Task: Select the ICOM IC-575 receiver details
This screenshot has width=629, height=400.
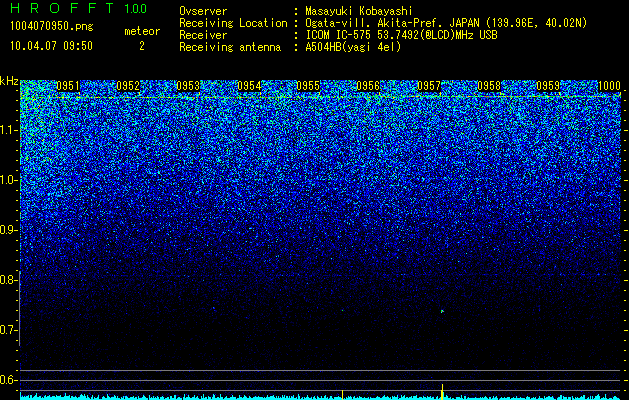Action: click(401, 35)
